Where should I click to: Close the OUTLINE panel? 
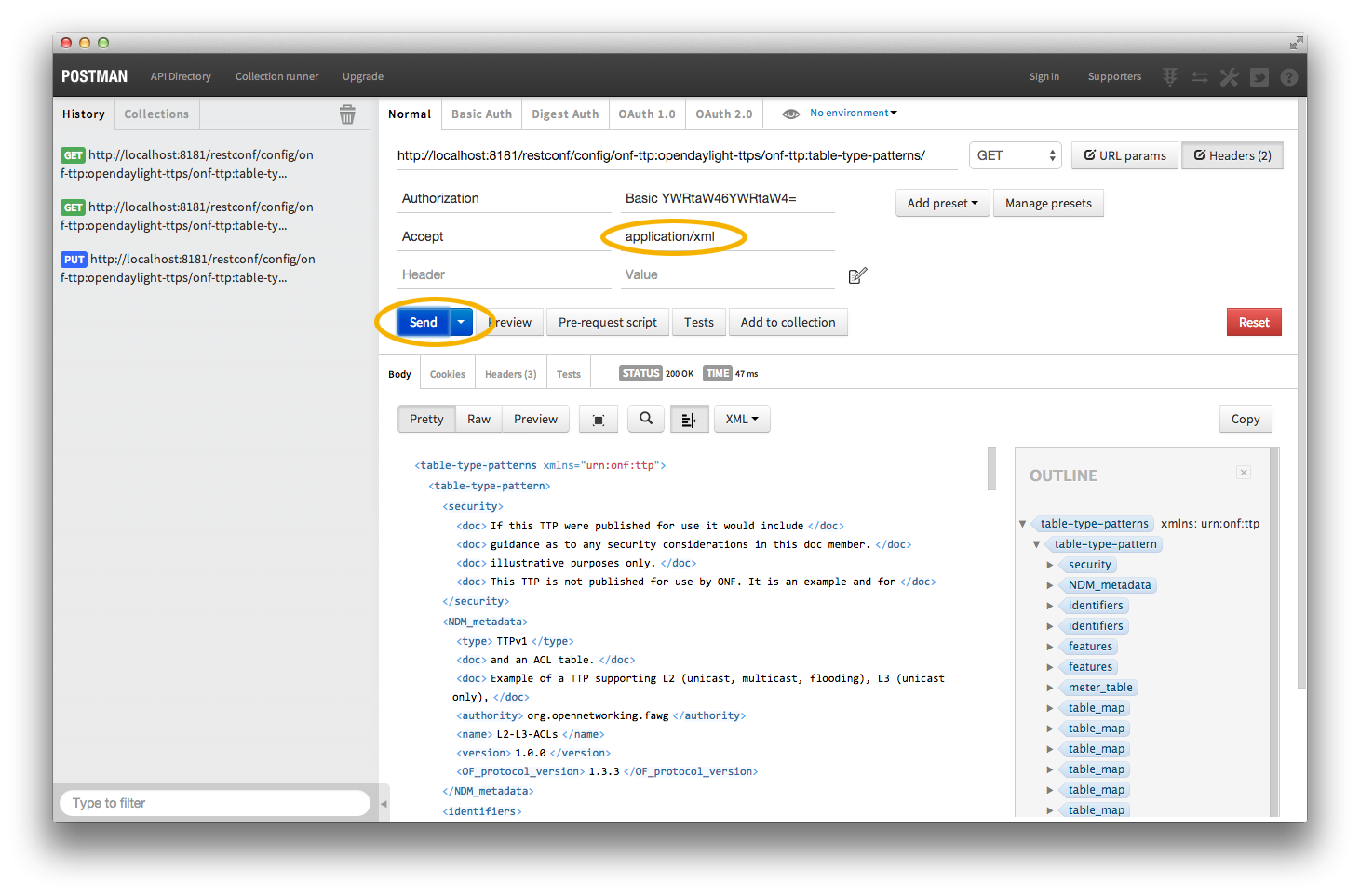pyautogui.click(x=1244, y=473)
